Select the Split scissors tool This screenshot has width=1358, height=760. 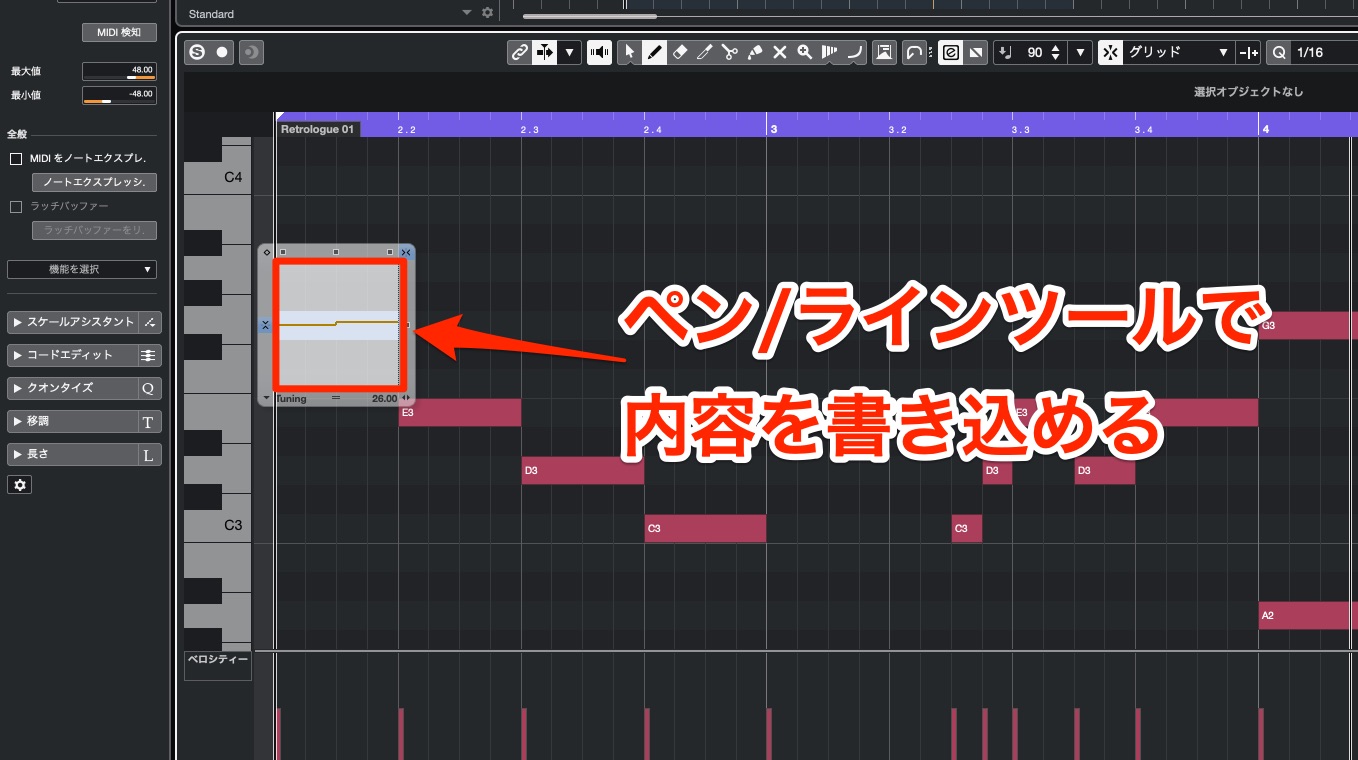730,52
